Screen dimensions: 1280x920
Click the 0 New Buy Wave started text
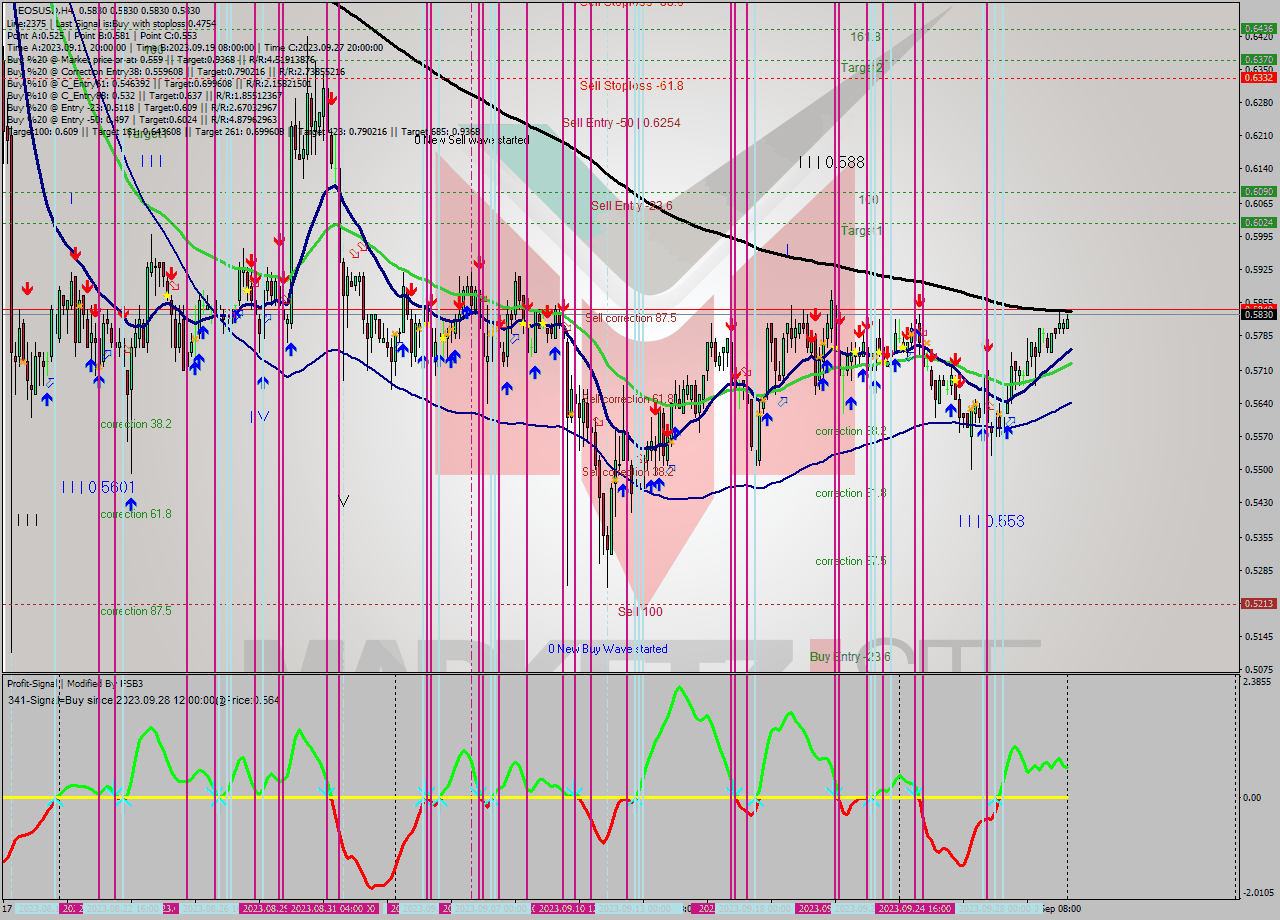[608, 649]
